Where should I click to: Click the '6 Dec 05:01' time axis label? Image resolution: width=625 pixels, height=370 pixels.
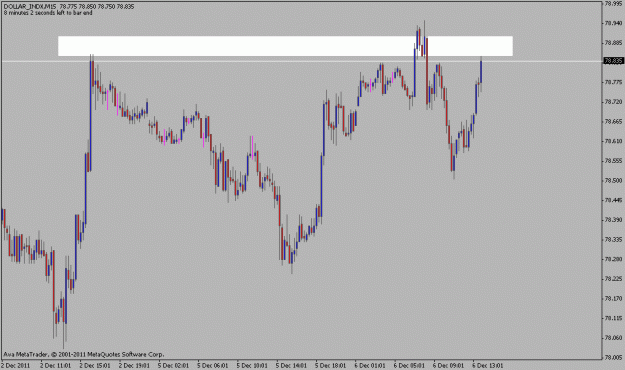(x=409, y=365)
